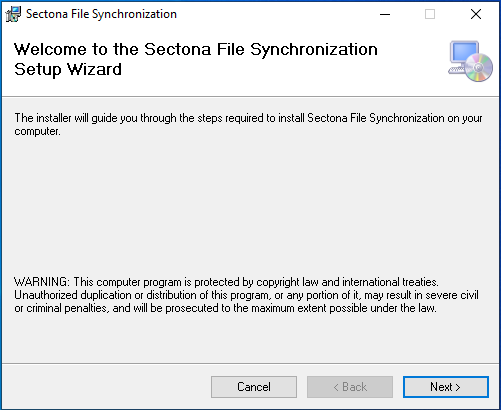Click the blue monitor in the banner graphic
Viewport: 501px width, 410px height.
(x=464, y=54)
